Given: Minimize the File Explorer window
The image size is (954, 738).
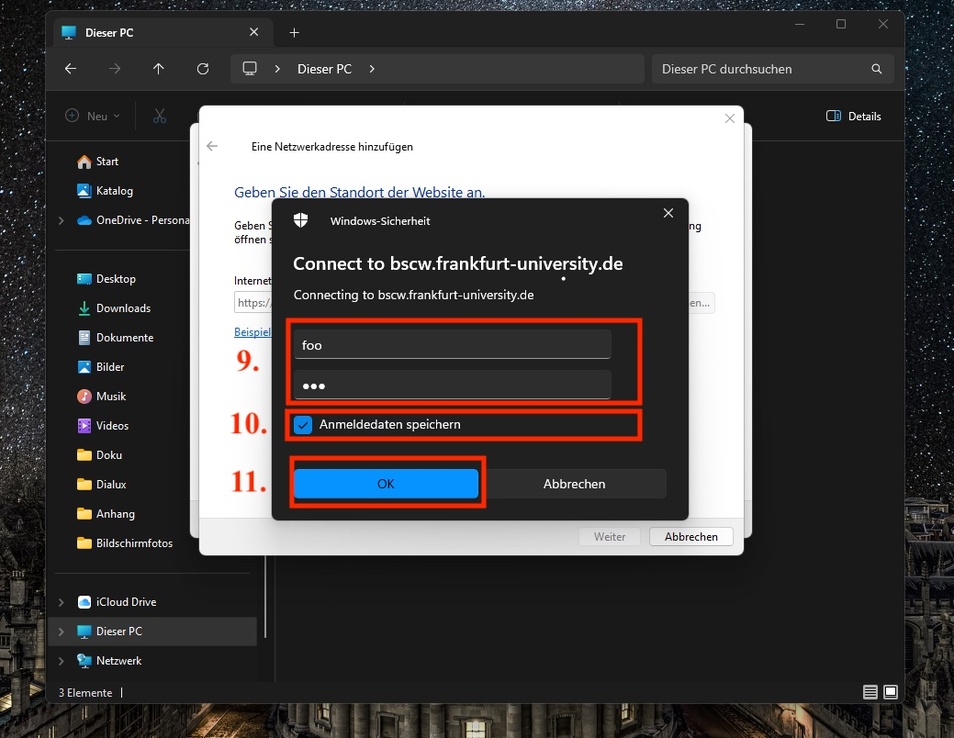Looking at the screenshot, I should pos(799,24).
